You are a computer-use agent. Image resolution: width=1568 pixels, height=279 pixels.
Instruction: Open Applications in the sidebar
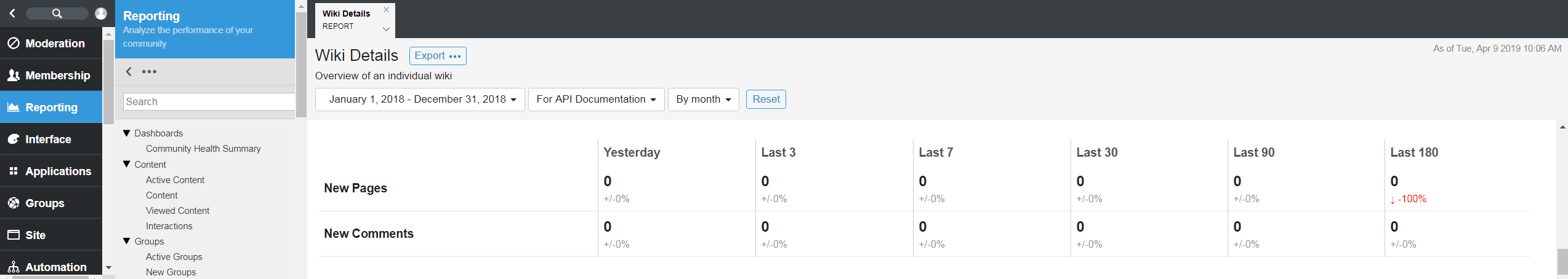click(x=51, y=171)
